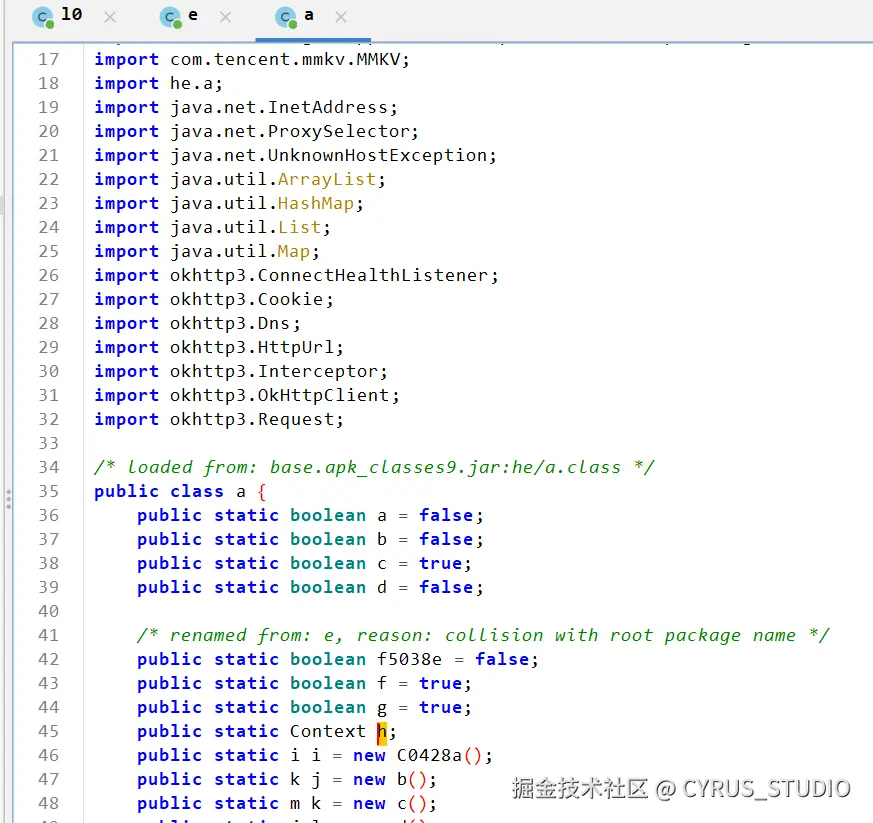The image size is (873, 823).
Task: Click line number 45 in gutter
Action: pos(48,732)
